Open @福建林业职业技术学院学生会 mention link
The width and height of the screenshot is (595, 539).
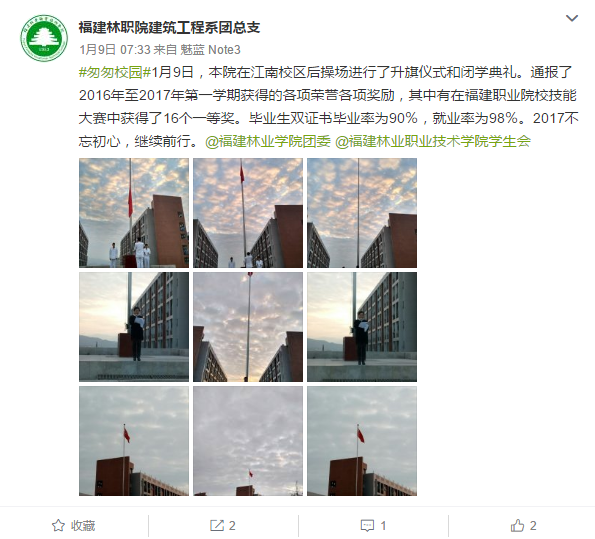[x=433, y=142]
